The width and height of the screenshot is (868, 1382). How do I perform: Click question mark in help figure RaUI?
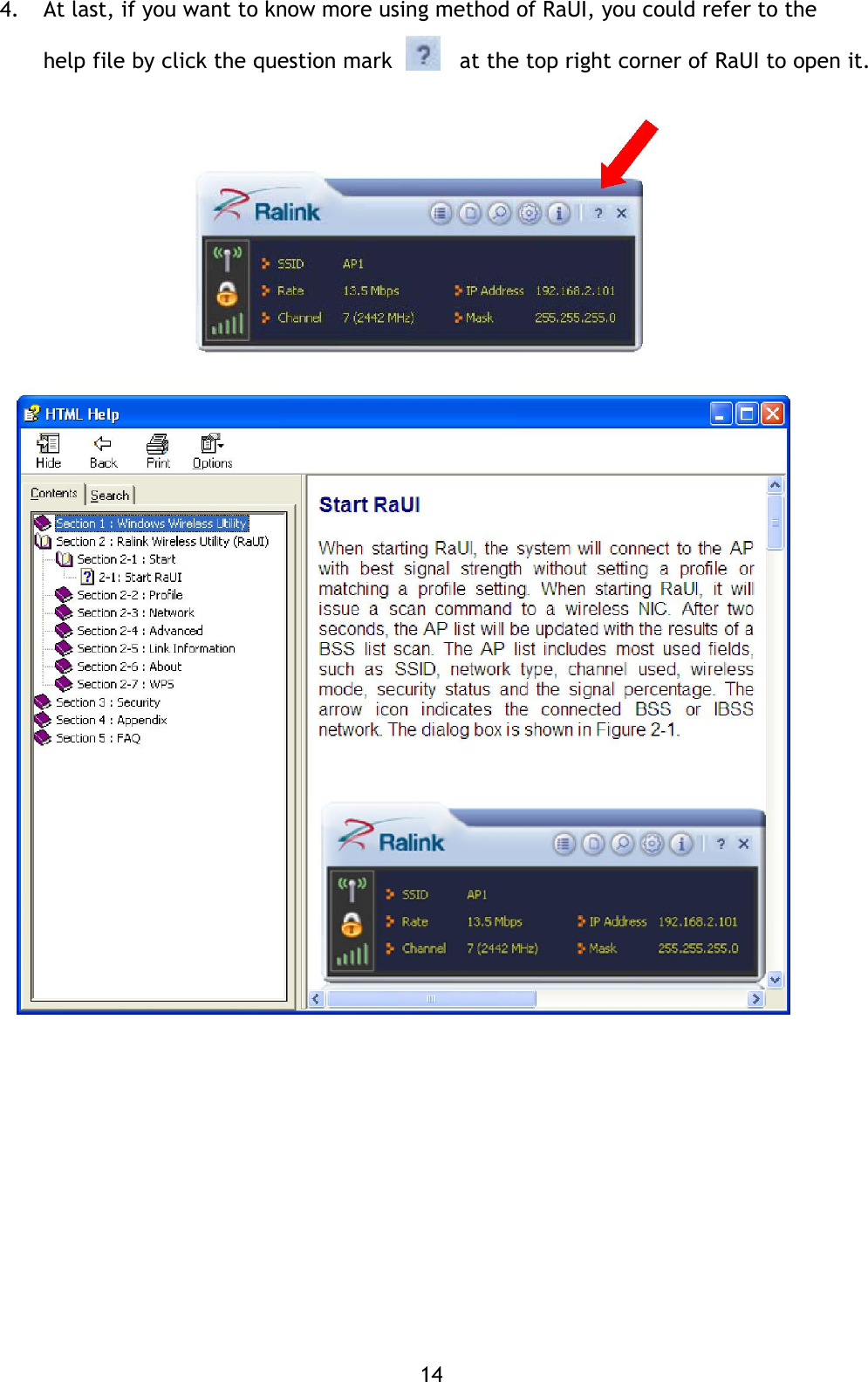tap(721, 844)
